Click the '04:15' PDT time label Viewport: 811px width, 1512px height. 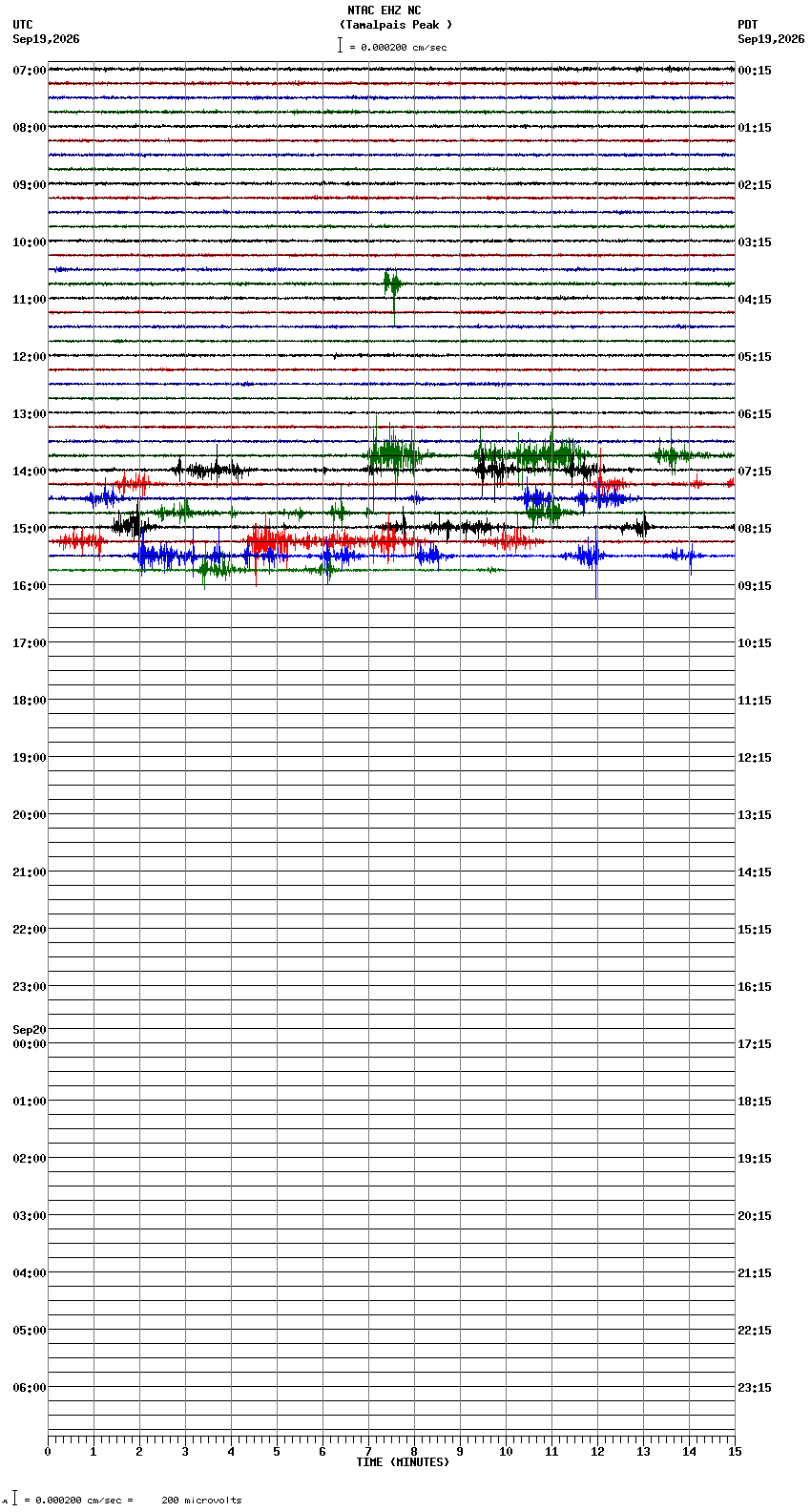(x=755, y=300)
